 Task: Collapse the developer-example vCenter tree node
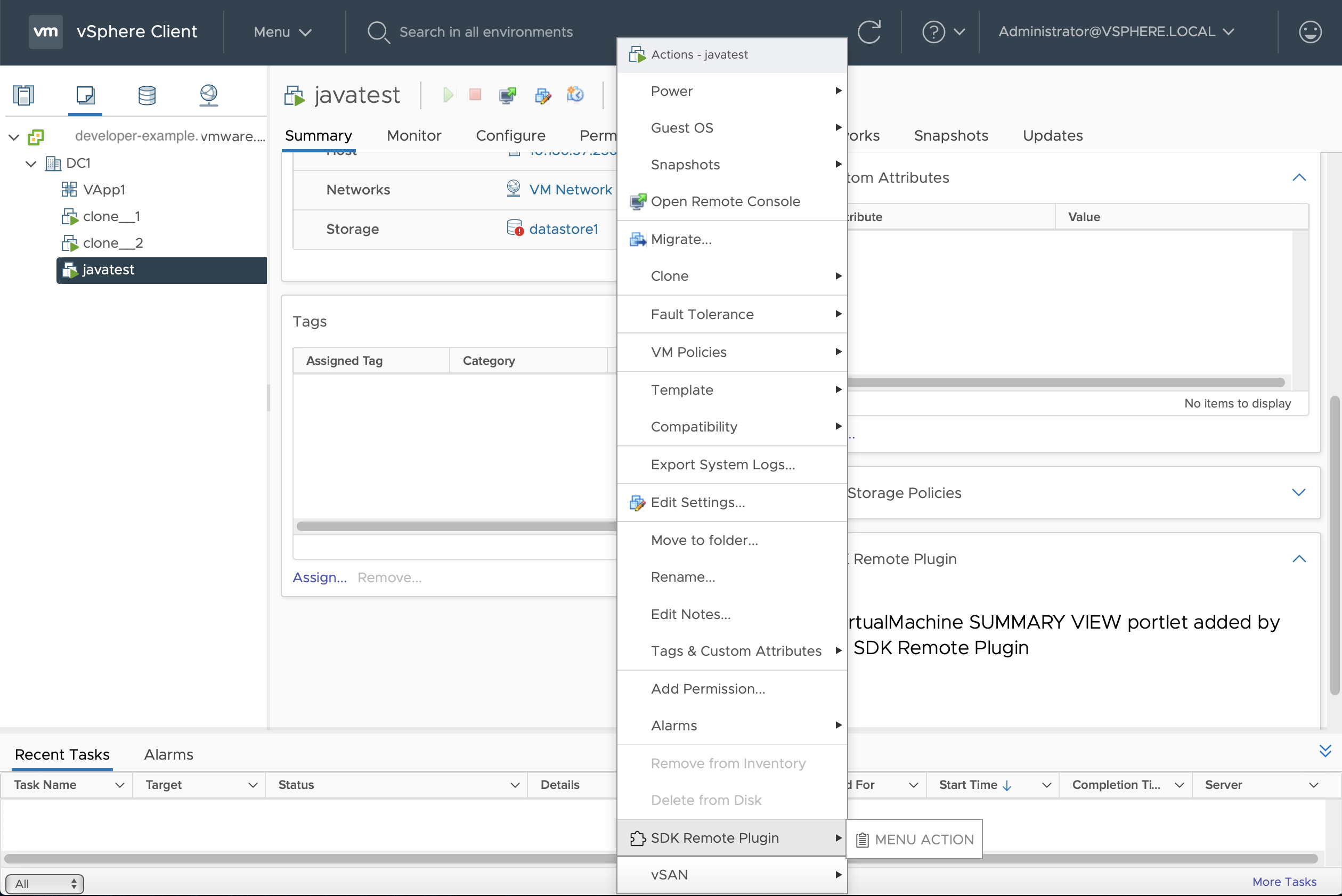[14, 137]
